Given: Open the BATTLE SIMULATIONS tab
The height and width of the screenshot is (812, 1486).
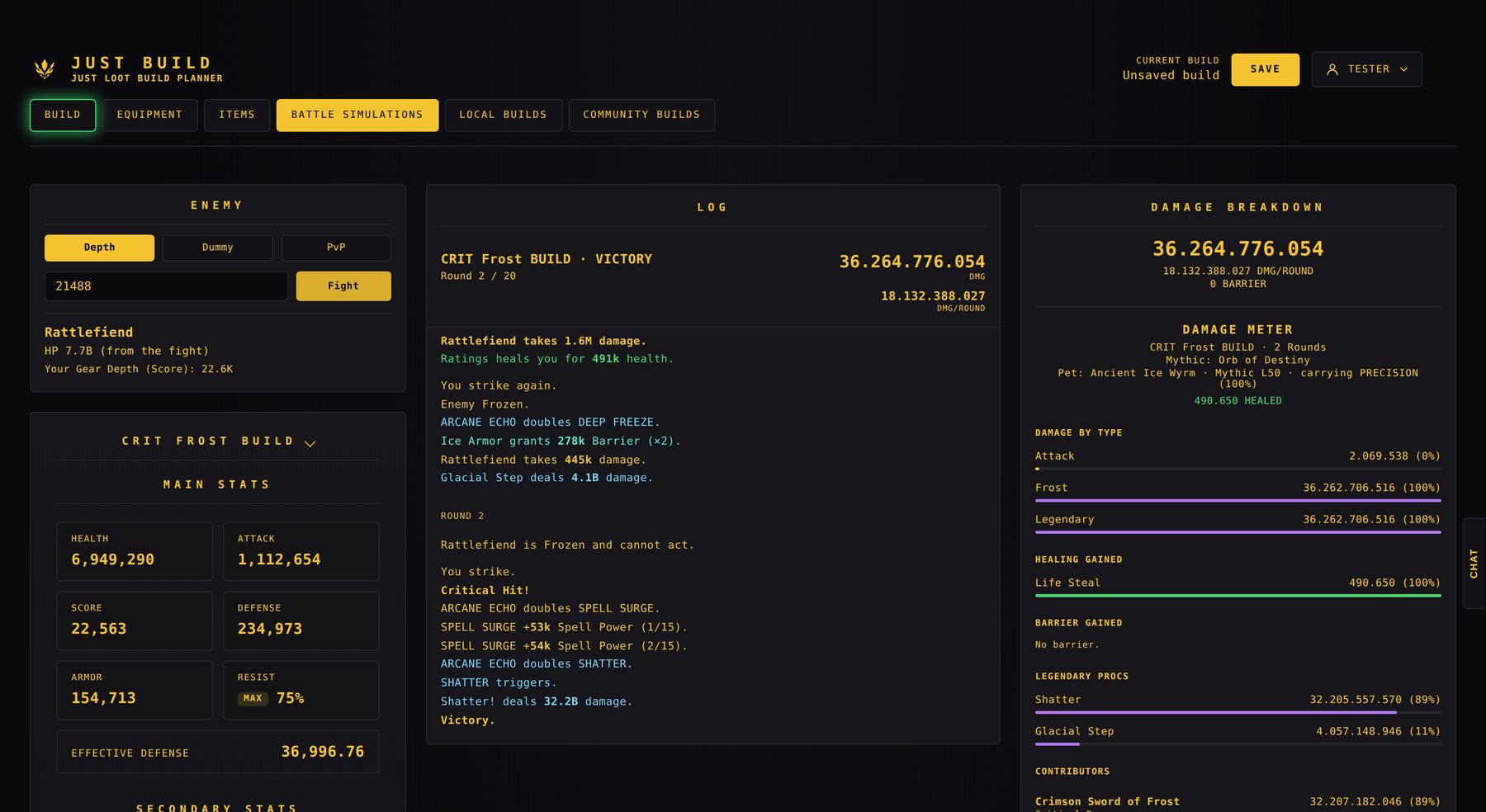Looking at the screenshot, I should click(357, 115).
